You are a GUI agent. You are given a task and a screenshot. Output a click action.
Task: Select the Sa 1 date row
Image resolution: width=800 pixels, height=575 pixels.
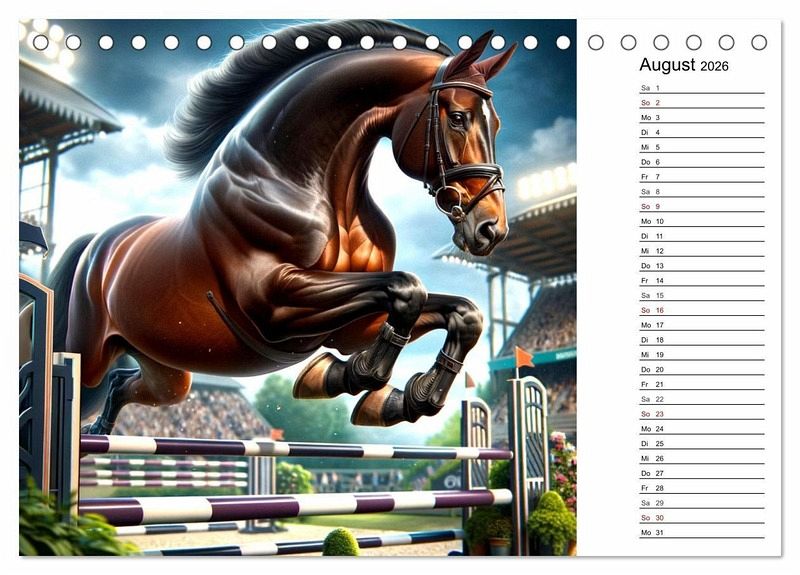point(701,88)
